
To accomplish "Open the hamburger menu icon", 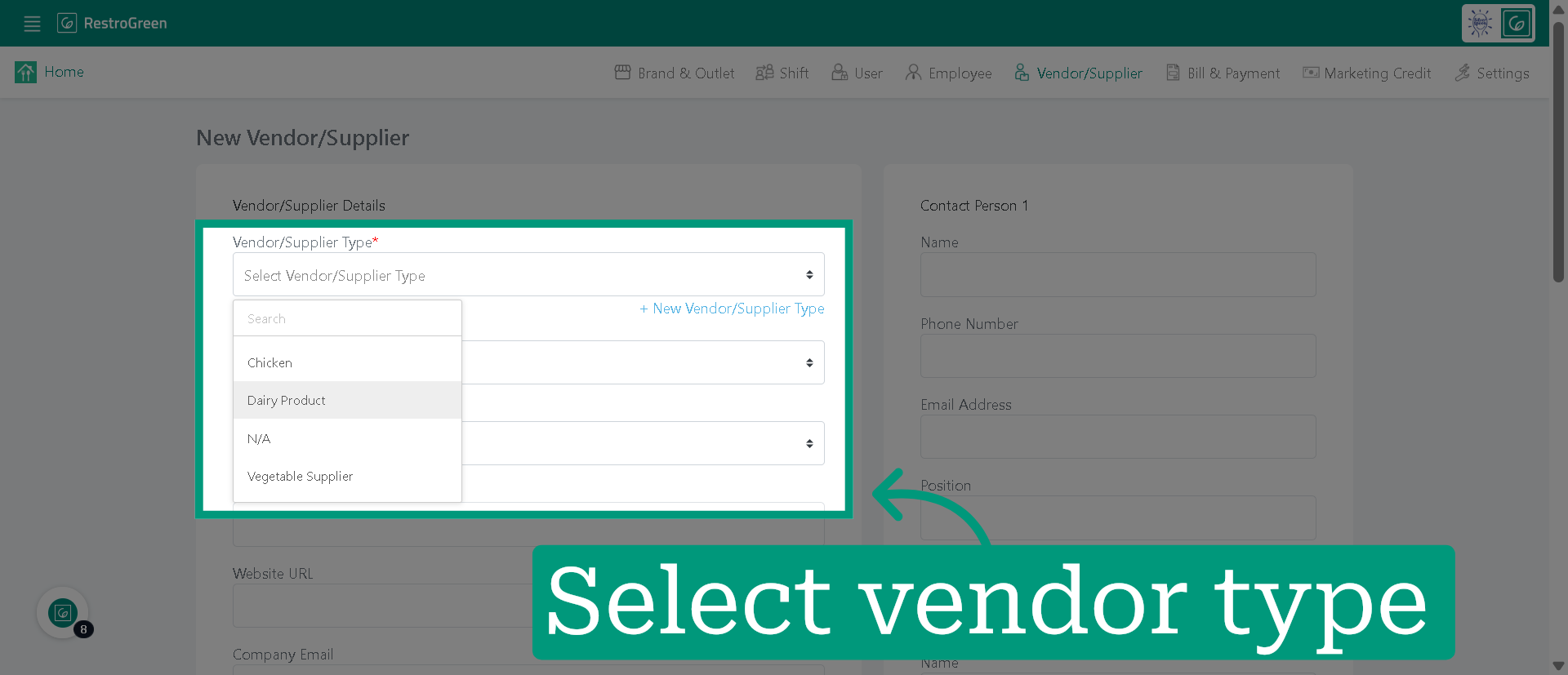I will (x=32, y=24).
